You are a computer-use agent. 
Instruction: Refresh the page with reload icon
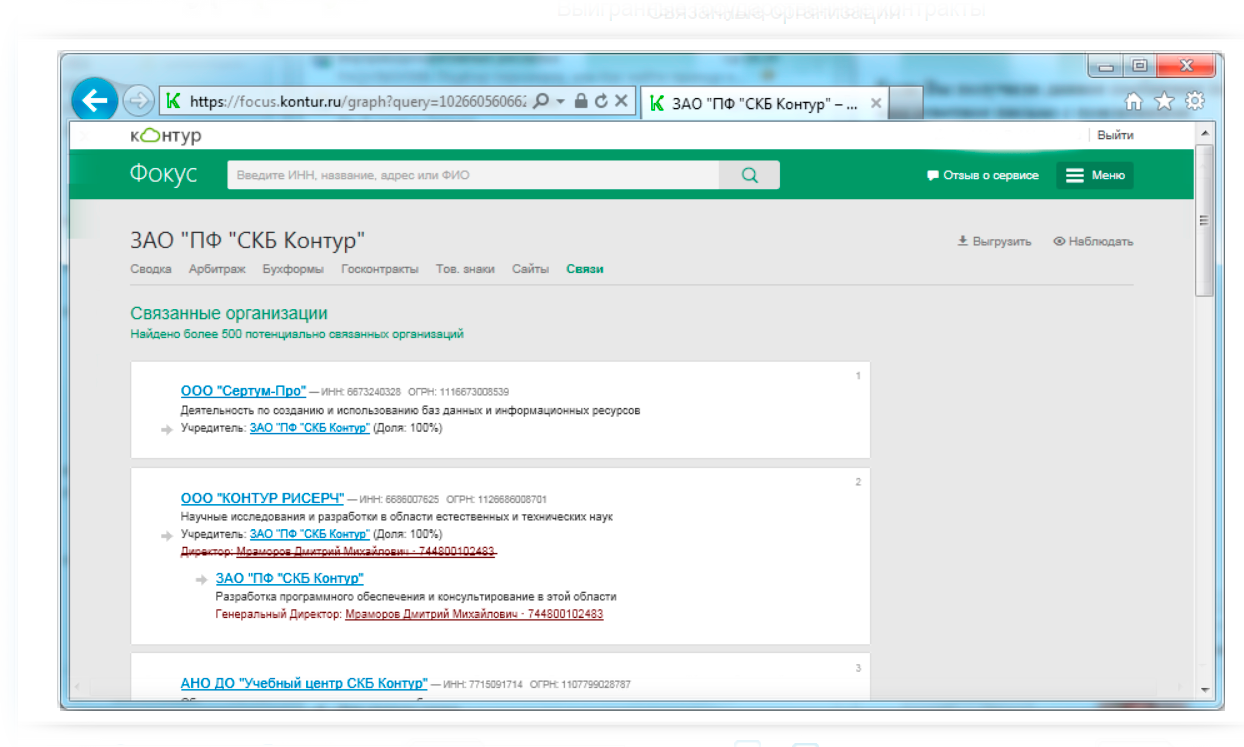[600, 101]
